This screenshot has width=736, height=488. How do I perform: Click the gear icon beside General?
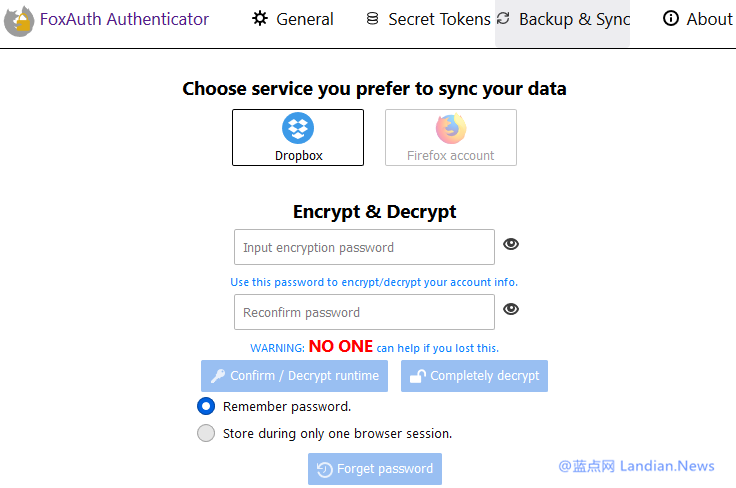pyautogui.click(x=260, y=19)
